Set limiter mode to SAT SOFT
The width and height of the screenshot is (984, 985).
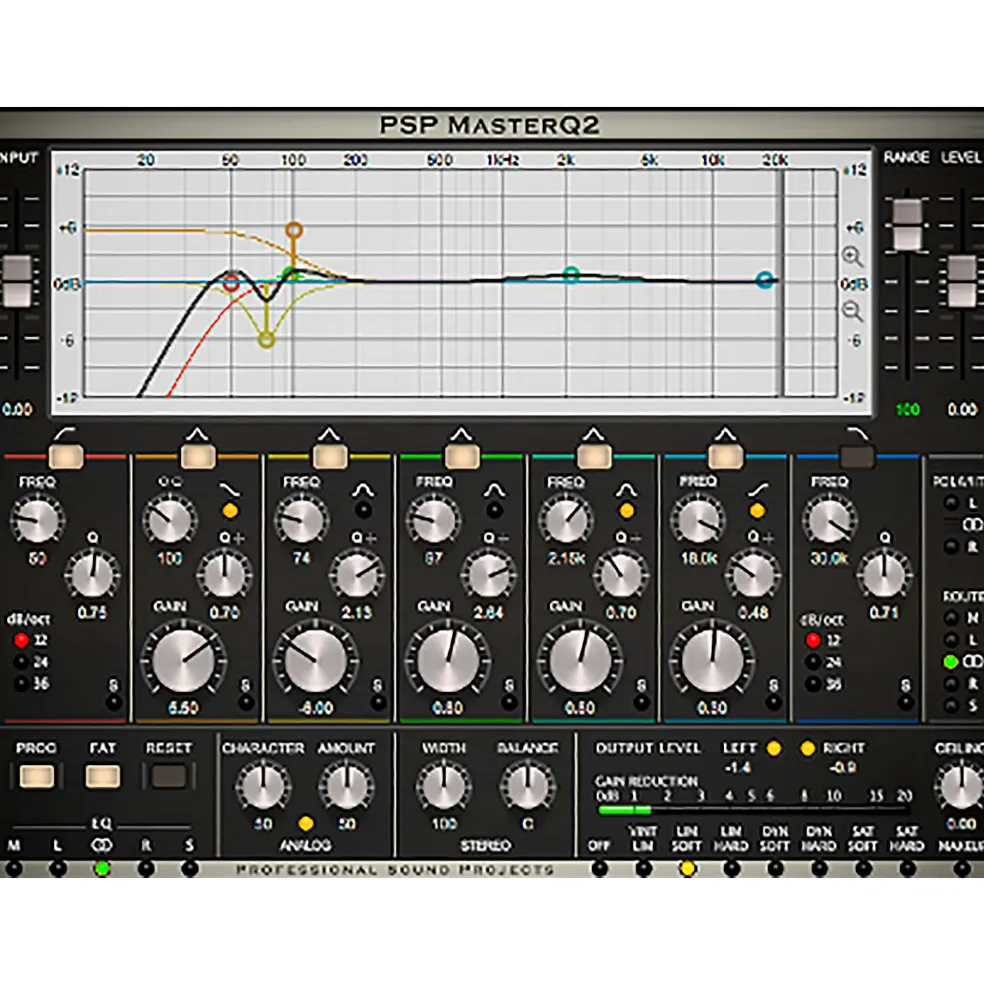[x=863, y=869]
